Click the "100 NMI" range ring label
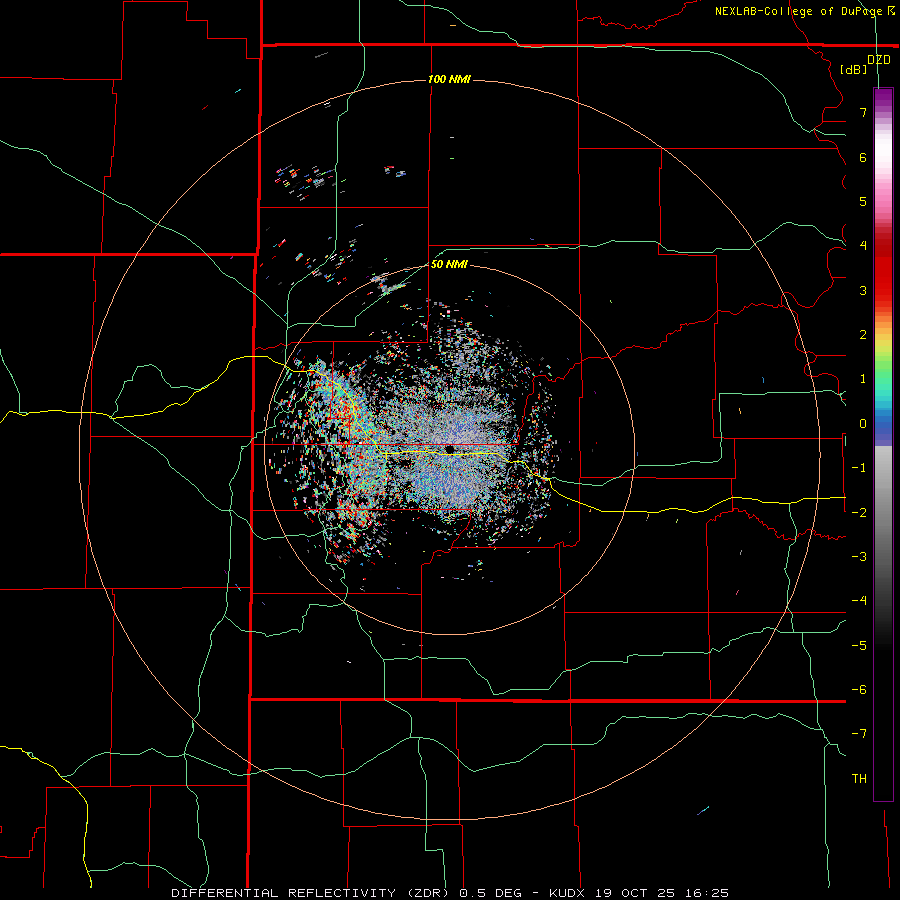The height and width of the screenshot is (900, 900). 449,79
